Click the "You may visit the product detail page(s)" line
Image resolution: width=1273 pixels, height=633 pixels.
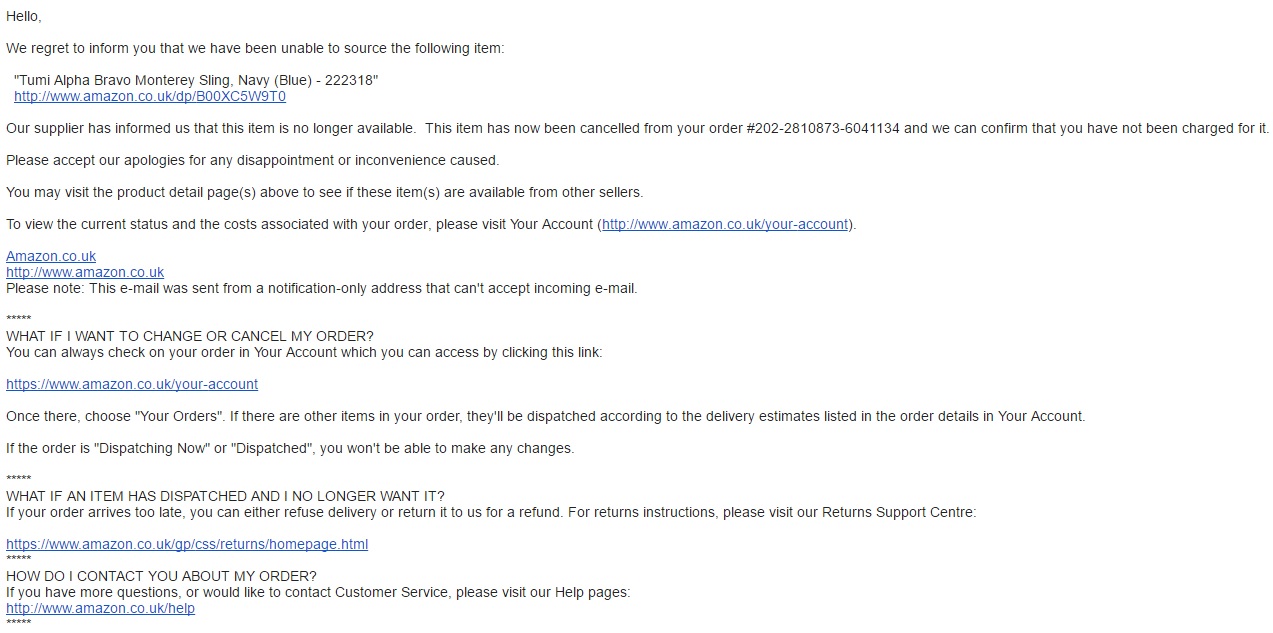coord(324,192)
